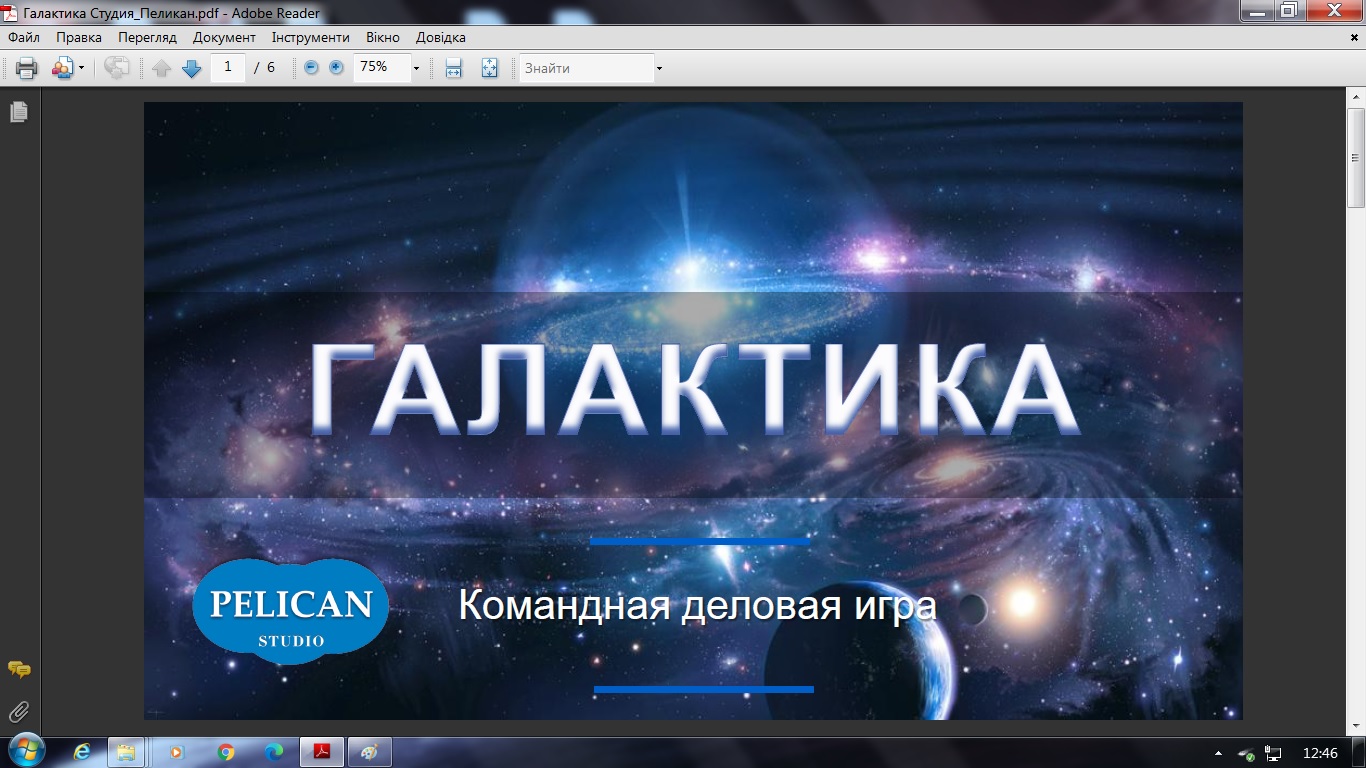
Task: Open the Comments panel in left sidebar
Action: 19,670
